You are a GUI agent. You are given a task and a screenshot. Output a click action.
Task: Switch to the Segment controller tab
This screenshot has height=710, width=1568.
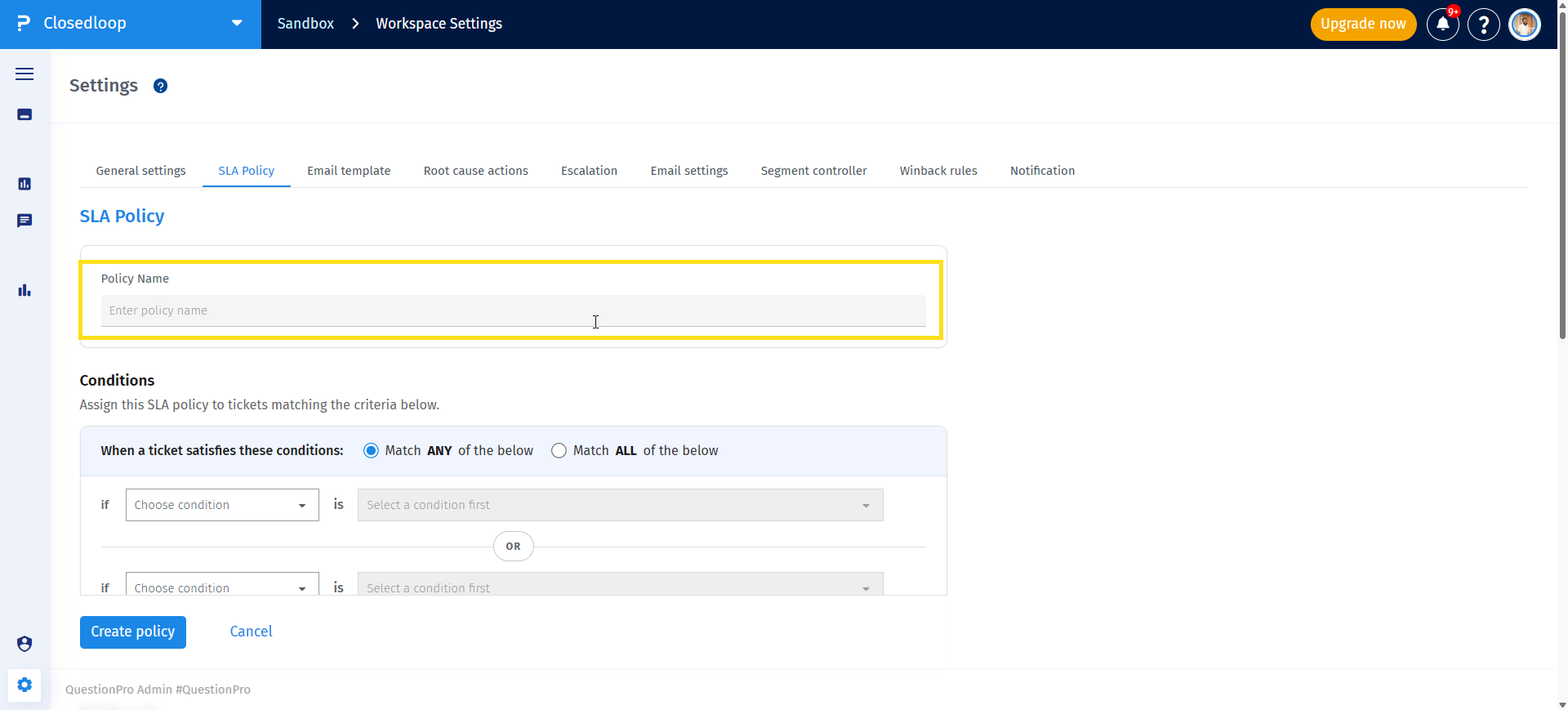coord(814,171)
